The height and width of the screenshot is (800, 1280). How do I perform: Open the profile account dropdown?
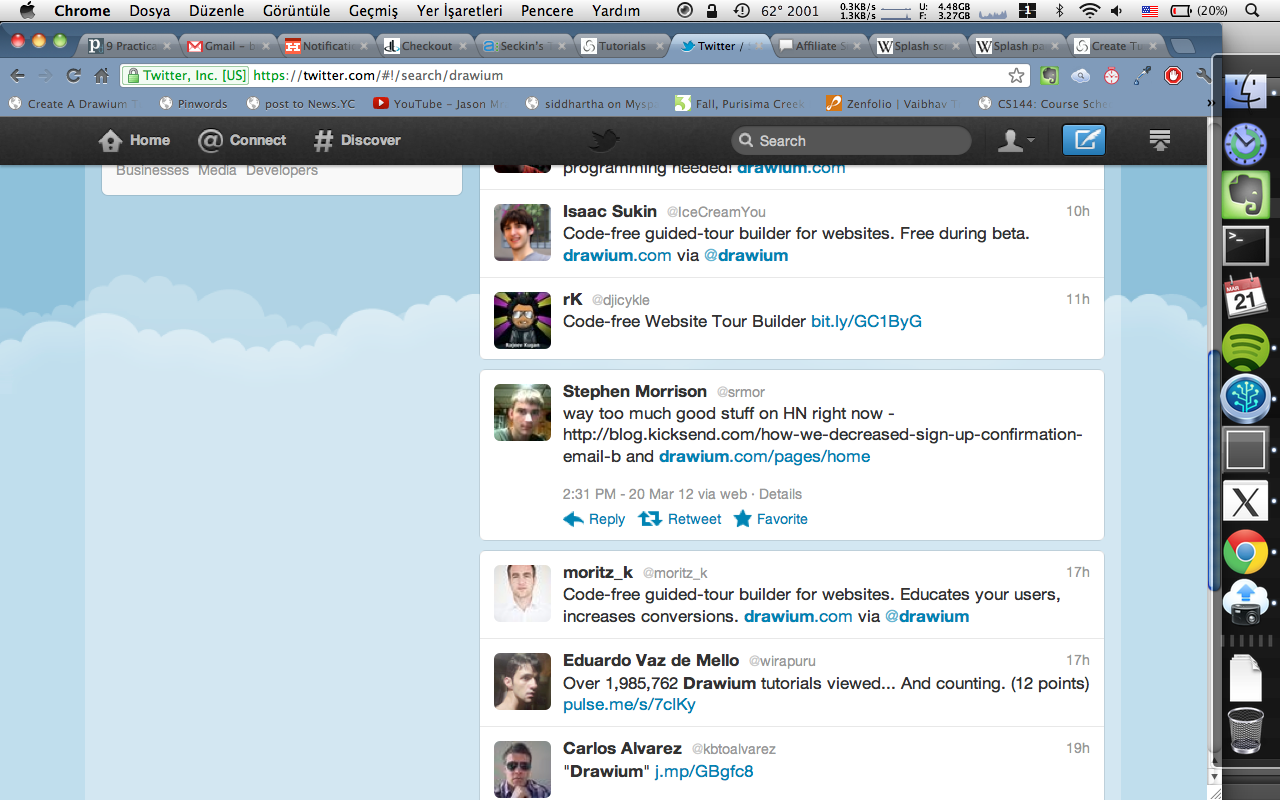click(x=1016, y=141)
